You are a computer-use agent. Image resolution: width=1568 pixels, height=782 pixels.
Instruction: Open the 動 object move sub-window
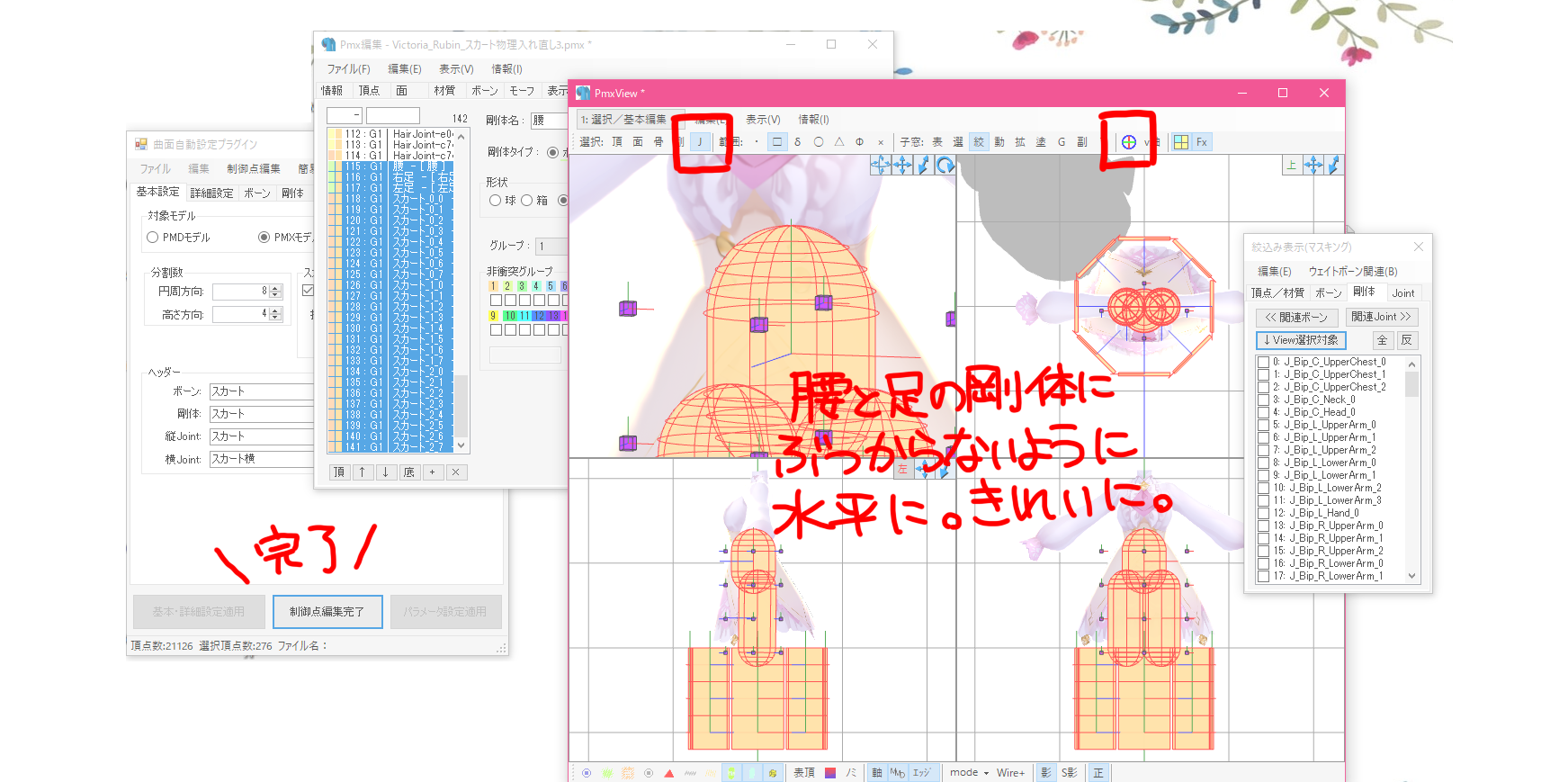(x=999, y=142)
